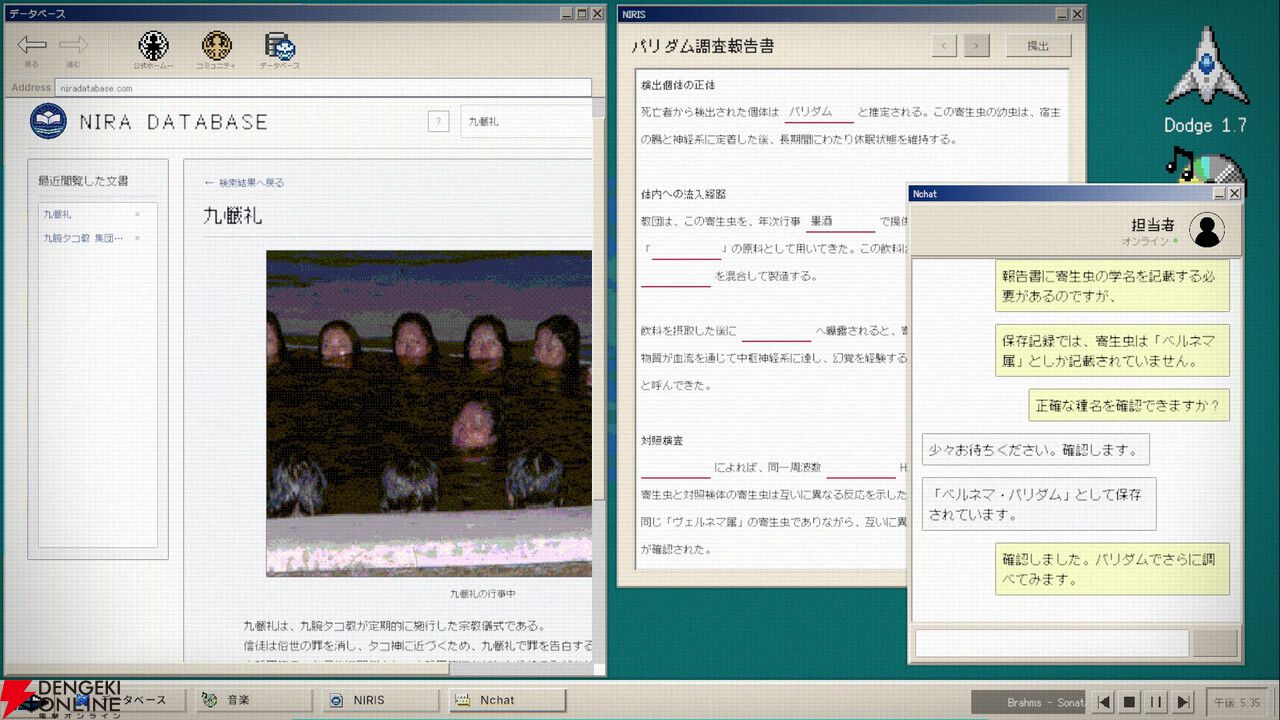Image resolution: width=1280 pixels, height=720 pixels.
Task: Remove 九瞰礼 from recent documents
Action: pyautogui.click(x=137, y=214)
